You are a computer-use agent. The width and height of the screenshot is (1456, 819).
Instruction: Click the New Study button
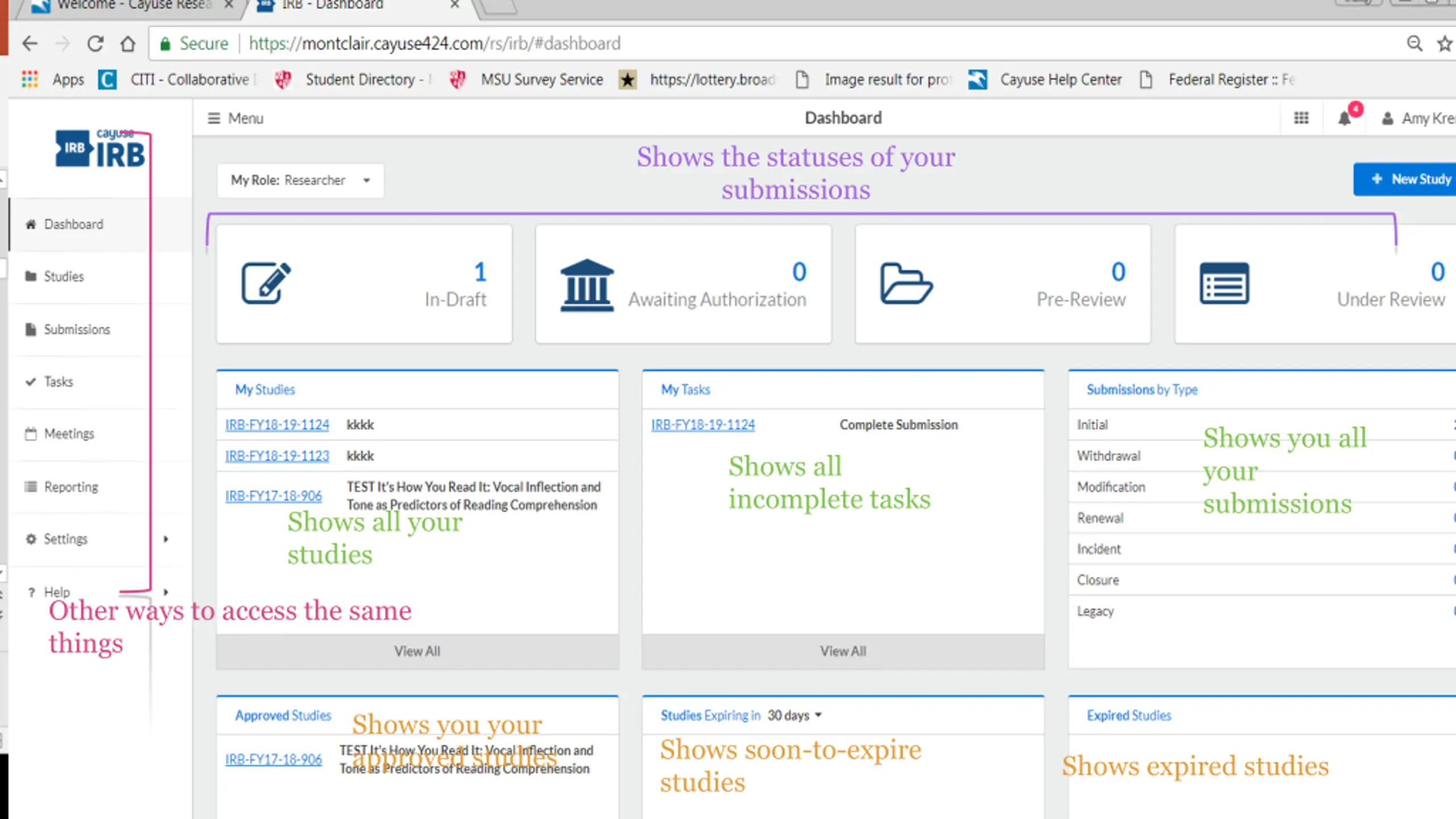point(1405,180)
